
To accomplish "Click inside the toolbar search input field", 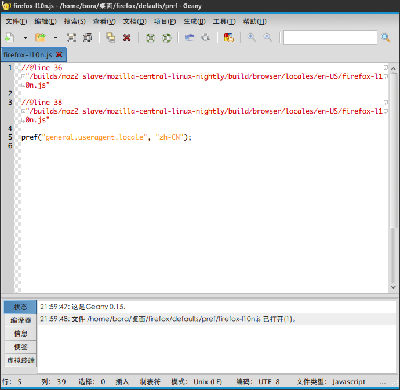I will pyautogui.click(x=330, y=37).
